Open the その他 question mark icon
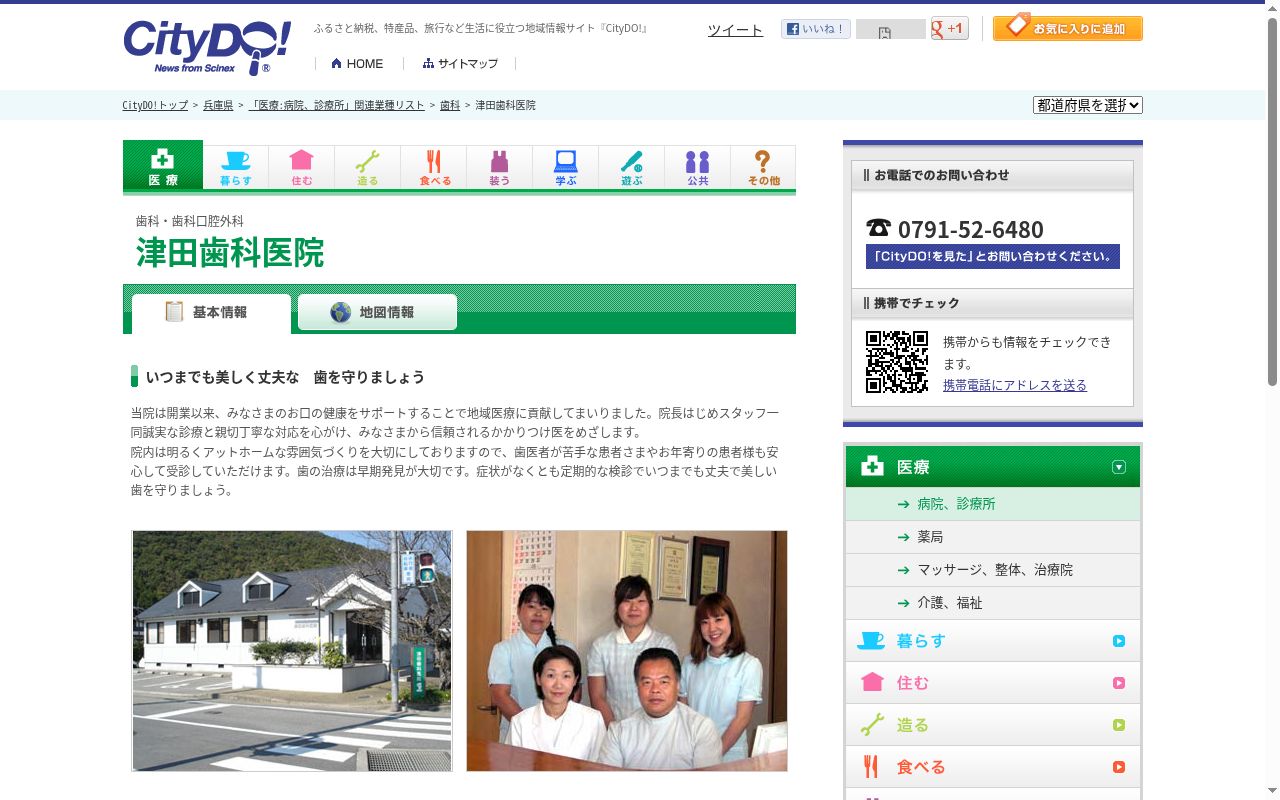 pos(763,167)
